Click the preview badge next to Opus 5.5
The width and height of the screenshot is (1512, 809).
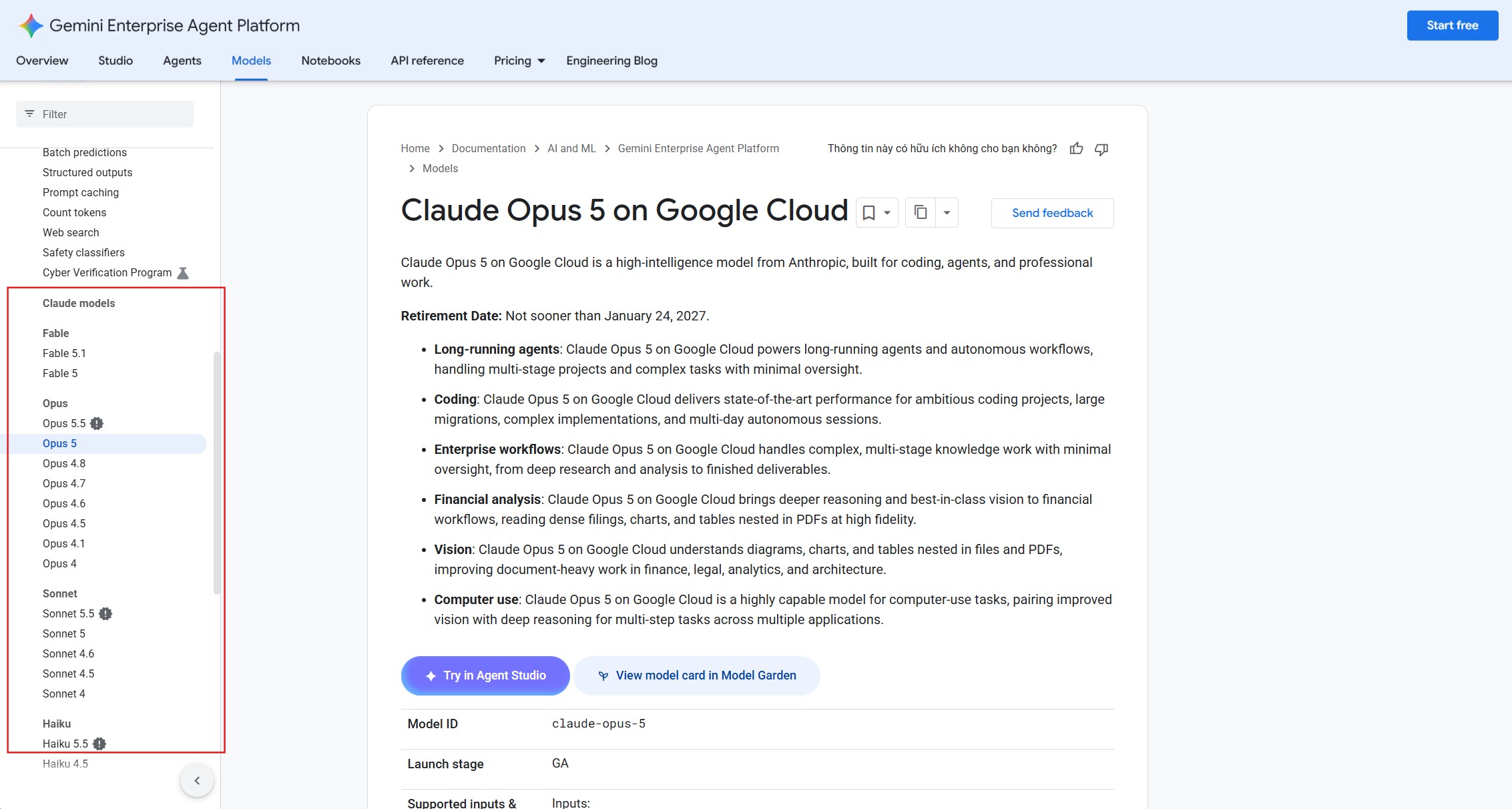[97, 423]
